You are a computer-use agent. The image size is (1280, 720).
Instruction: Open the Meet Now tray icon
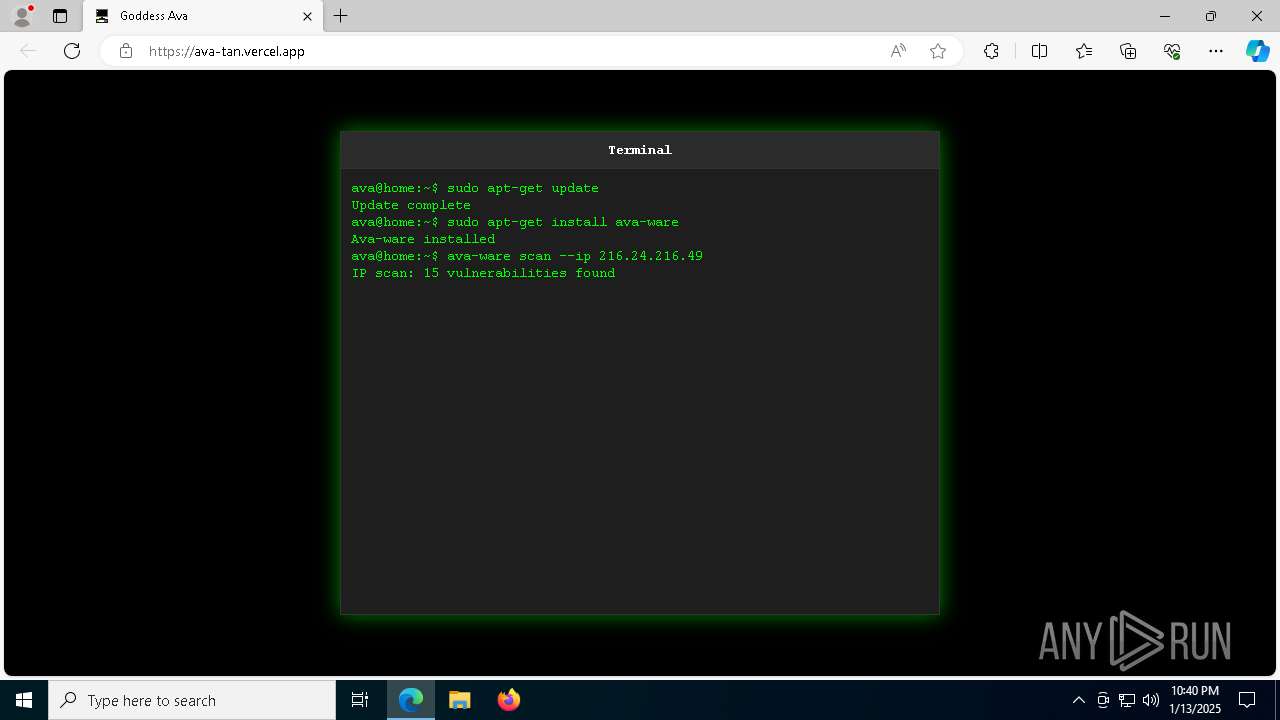coord(1103,700)
